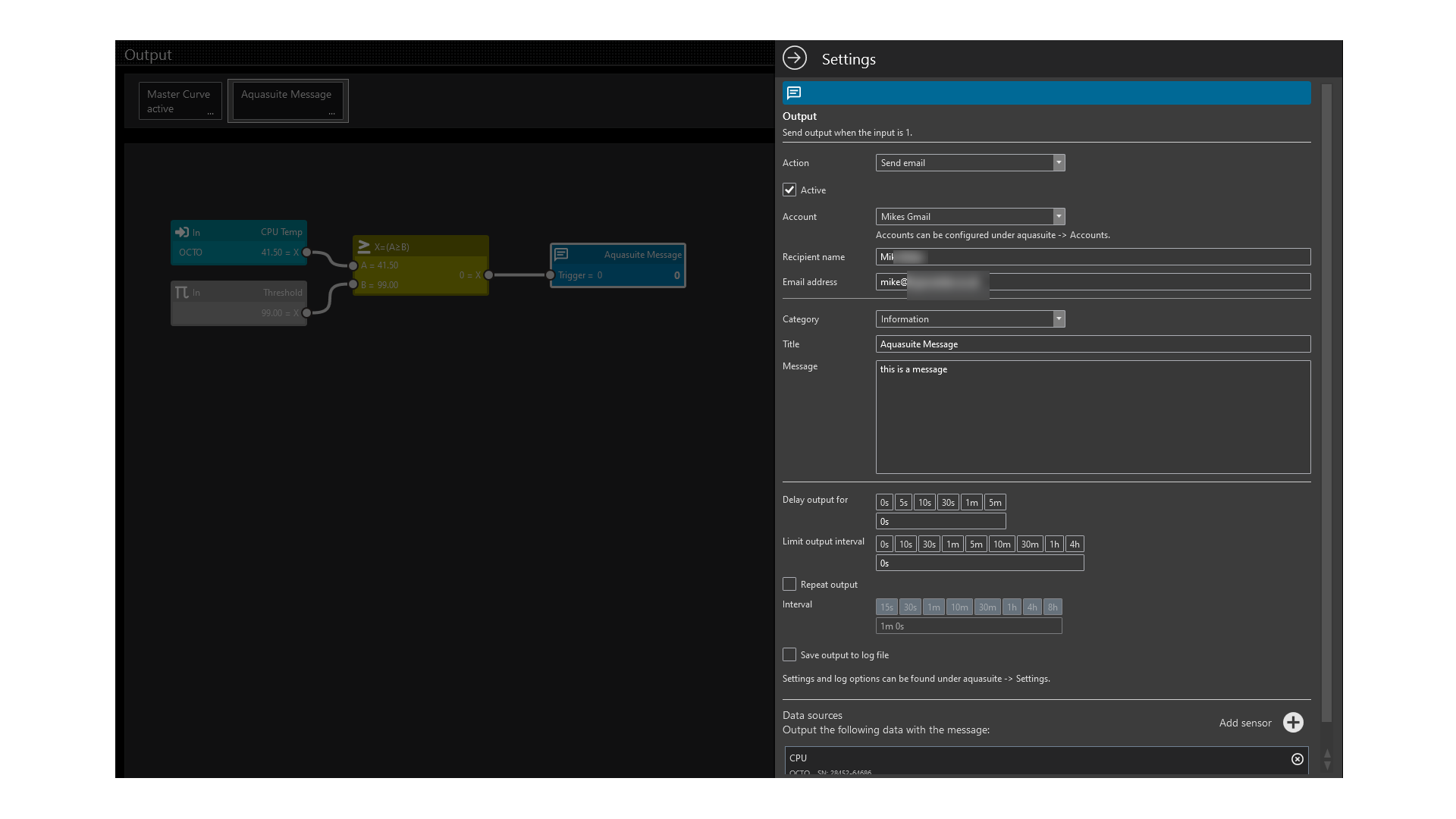This screenshot has width=1456, height=819.
Task: Open the Category dropdown showing Information
Action: pos(970,319)
